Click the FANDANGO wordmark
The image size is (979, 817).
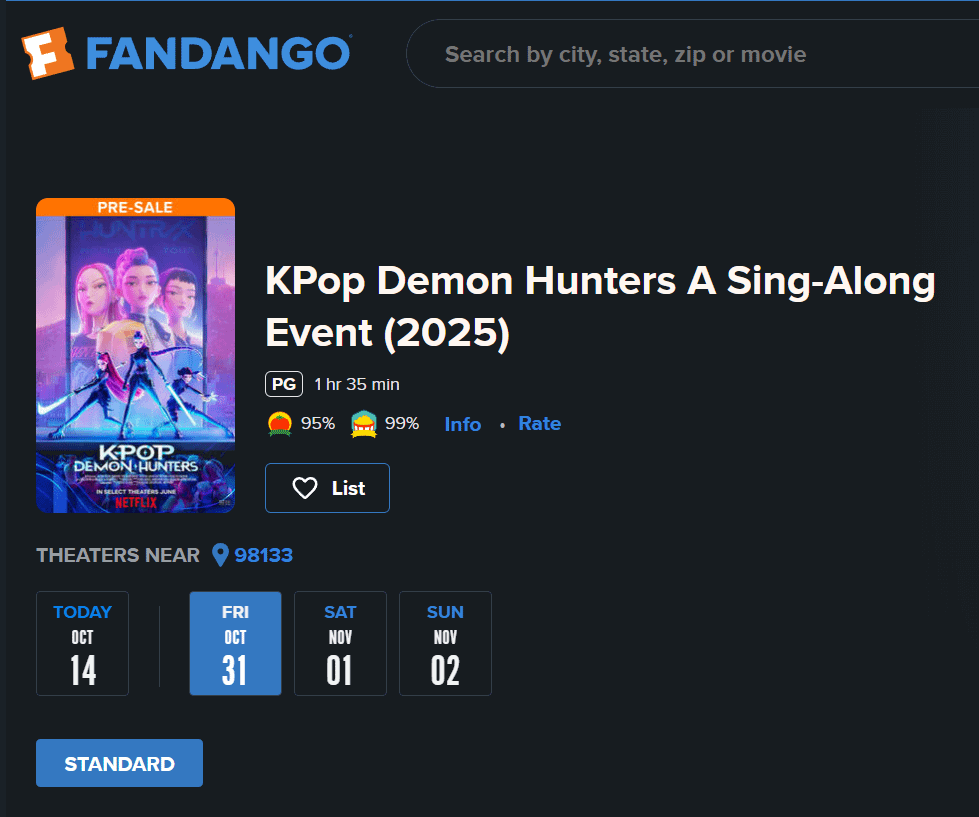218,54
